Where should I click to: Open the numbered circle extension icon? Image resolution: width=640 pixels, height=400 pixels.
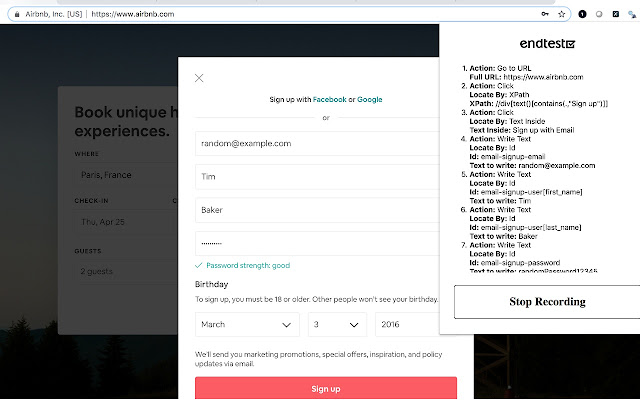(x=582, y=14)
